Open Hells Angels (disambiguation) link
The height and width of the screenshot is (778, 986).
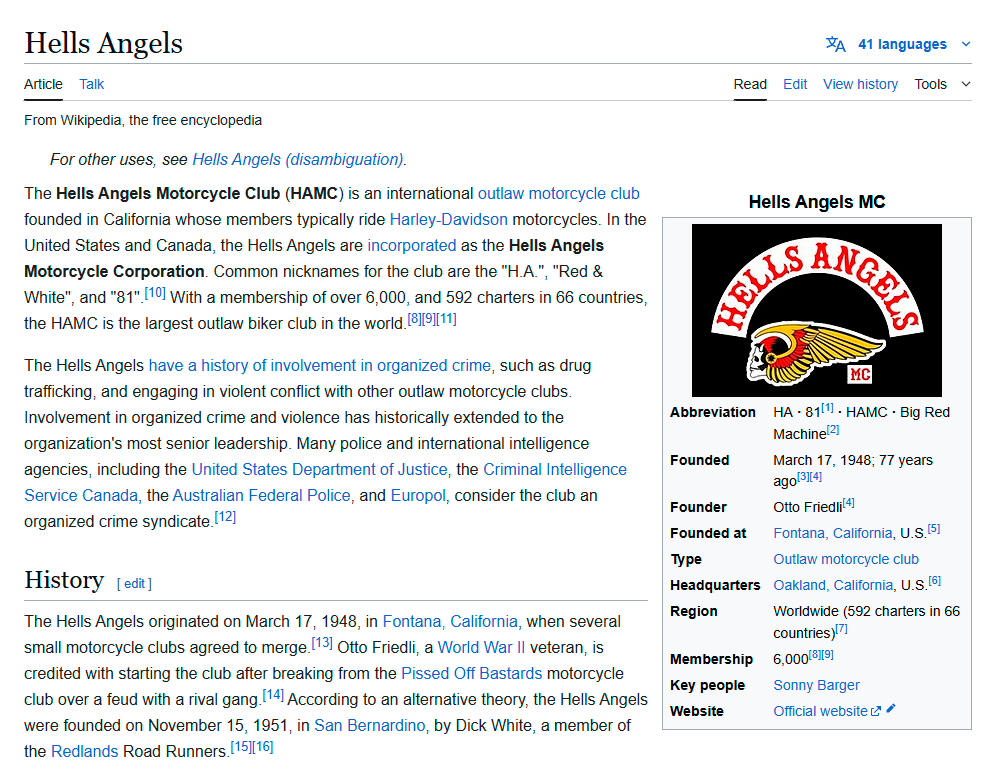click(297, 160)
